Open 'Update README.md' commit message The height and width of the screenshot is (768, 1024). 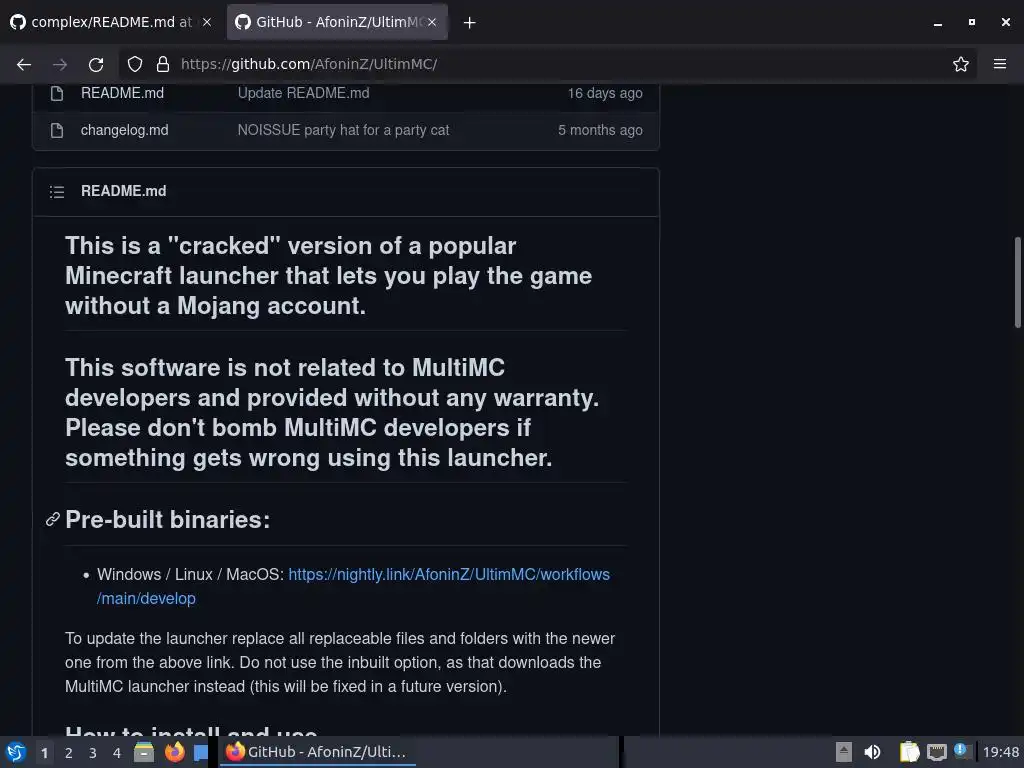(303, 93)
